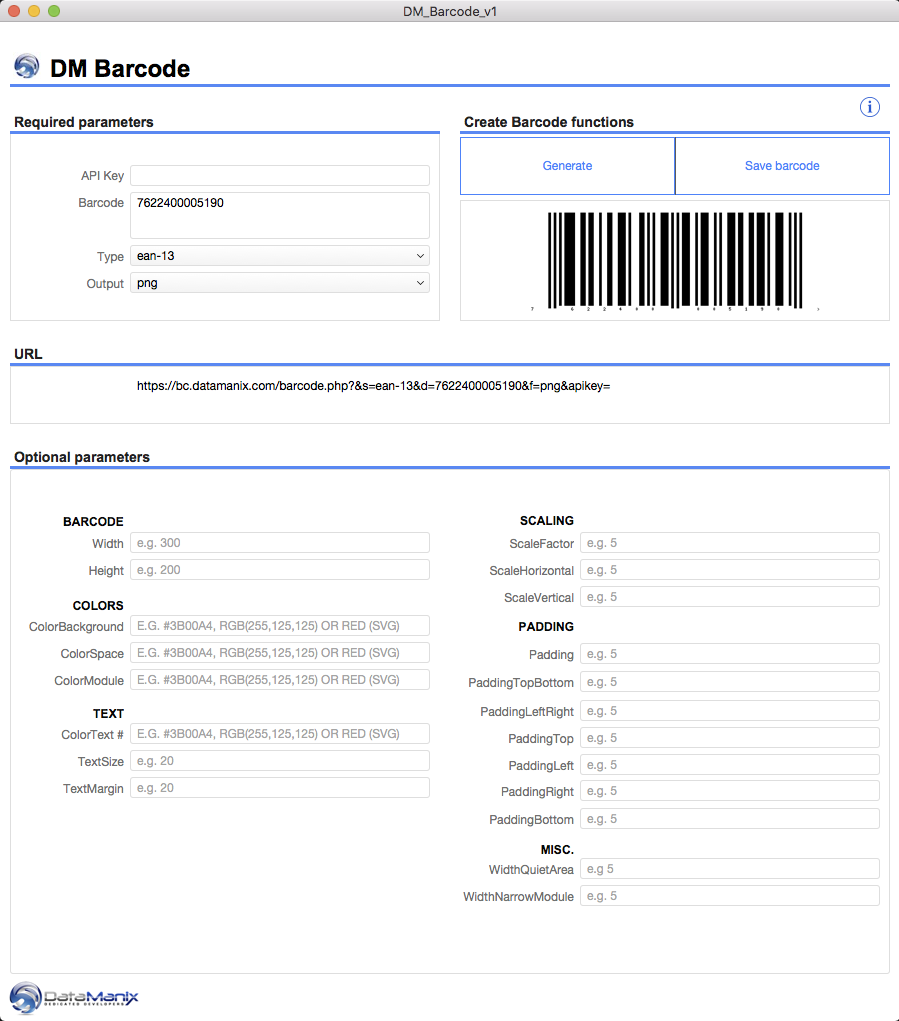Screen dimensions: 899x1021
Task: Click the ColorSpace input field
Action: tap(280, 652)
